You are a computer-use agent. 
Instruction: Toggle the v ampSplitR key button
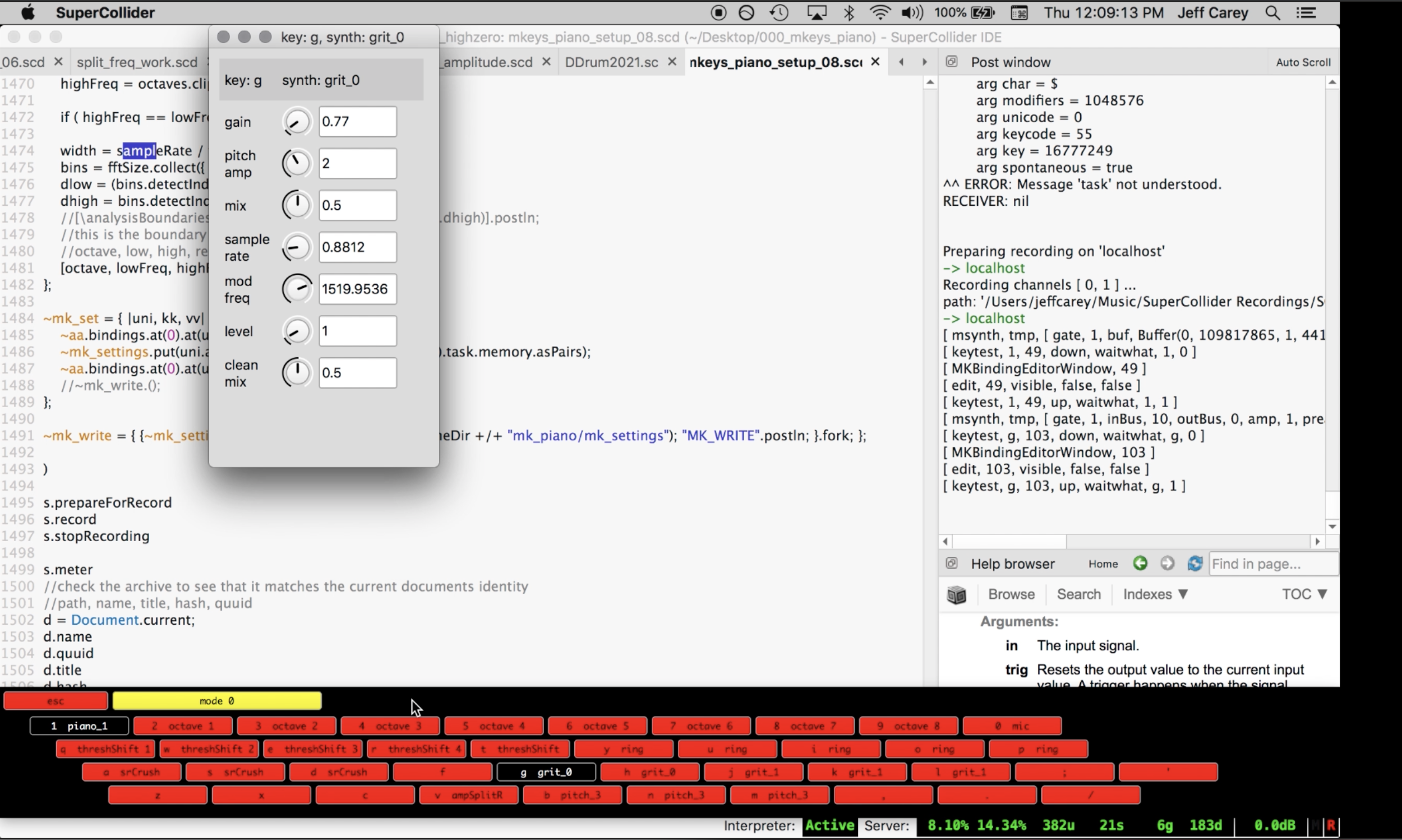pyautogui.click(x=469, y=795)
